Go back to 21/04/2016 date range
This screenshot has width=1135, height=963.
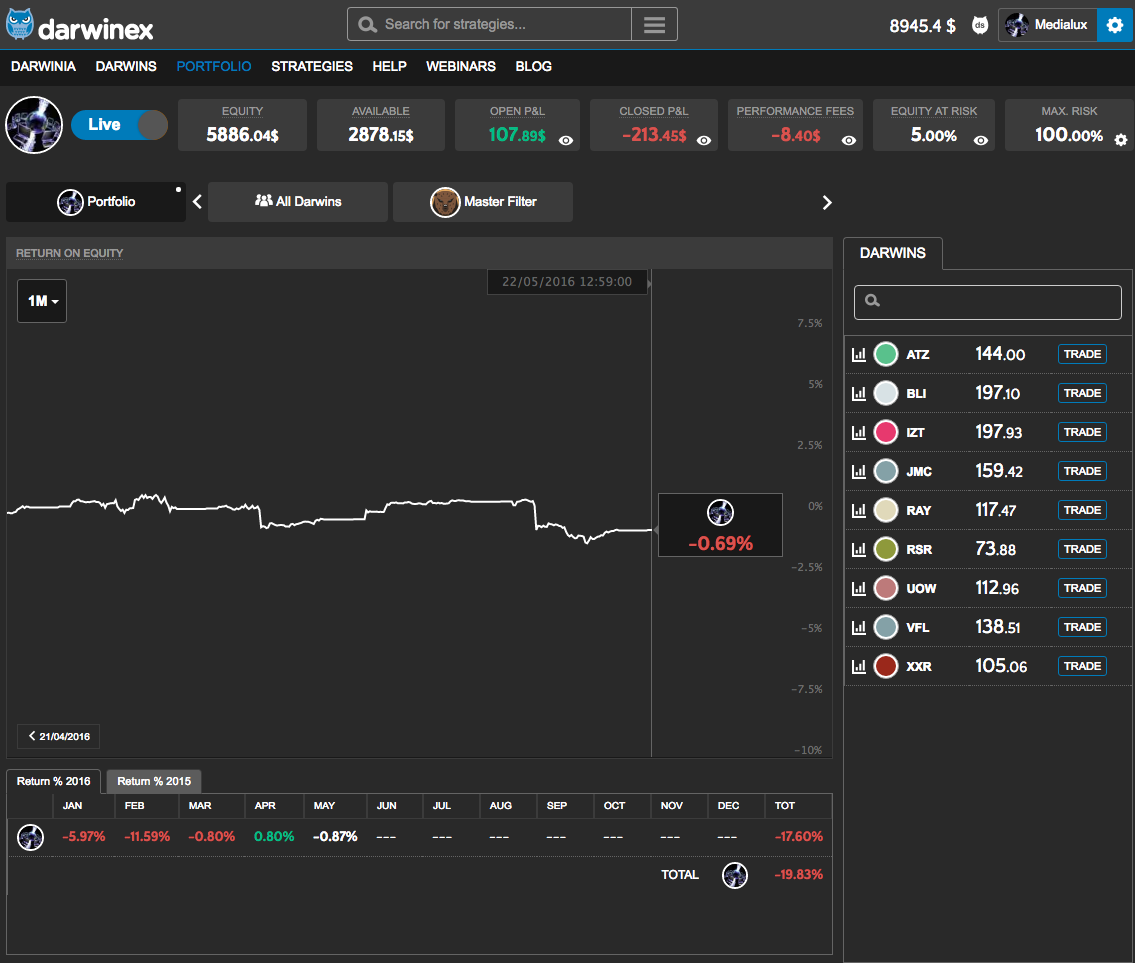[x=59, y=737]
